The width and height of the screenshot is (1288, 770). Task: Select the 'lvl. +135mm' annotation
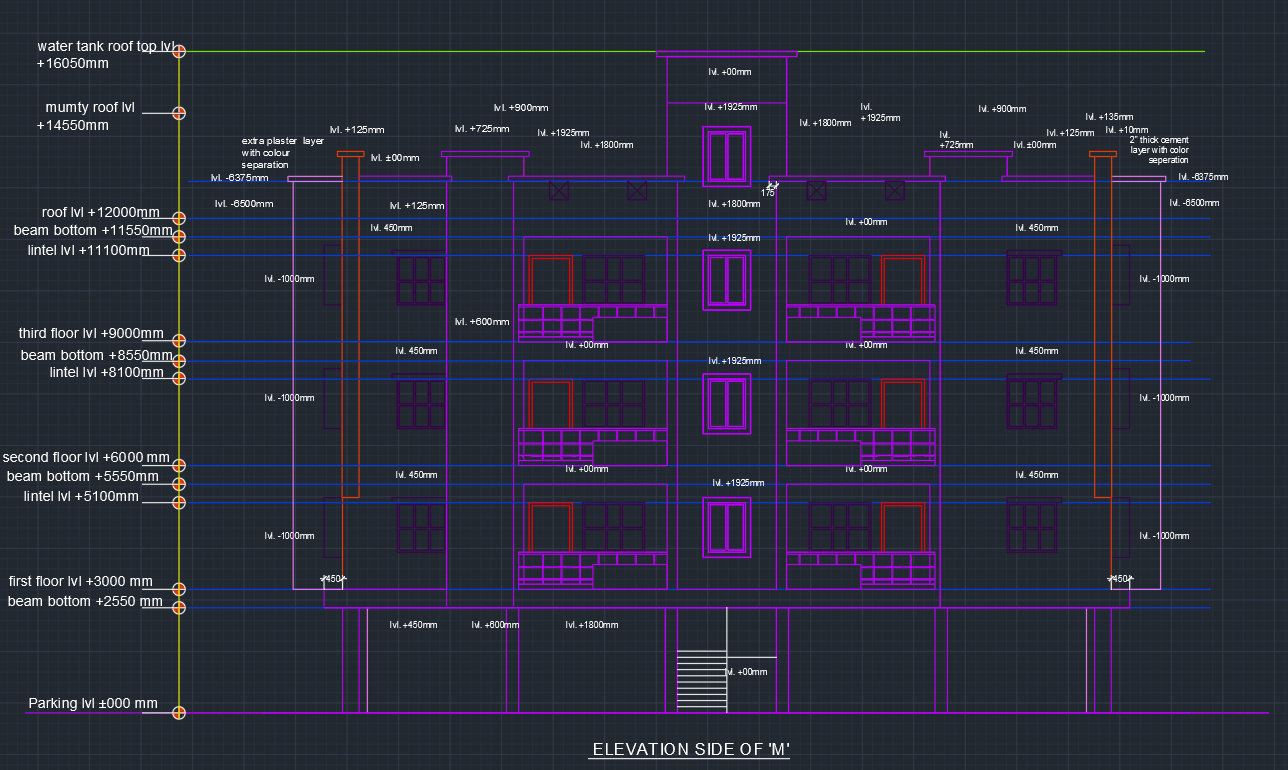pyautogui.click(x=1109, y=117)
